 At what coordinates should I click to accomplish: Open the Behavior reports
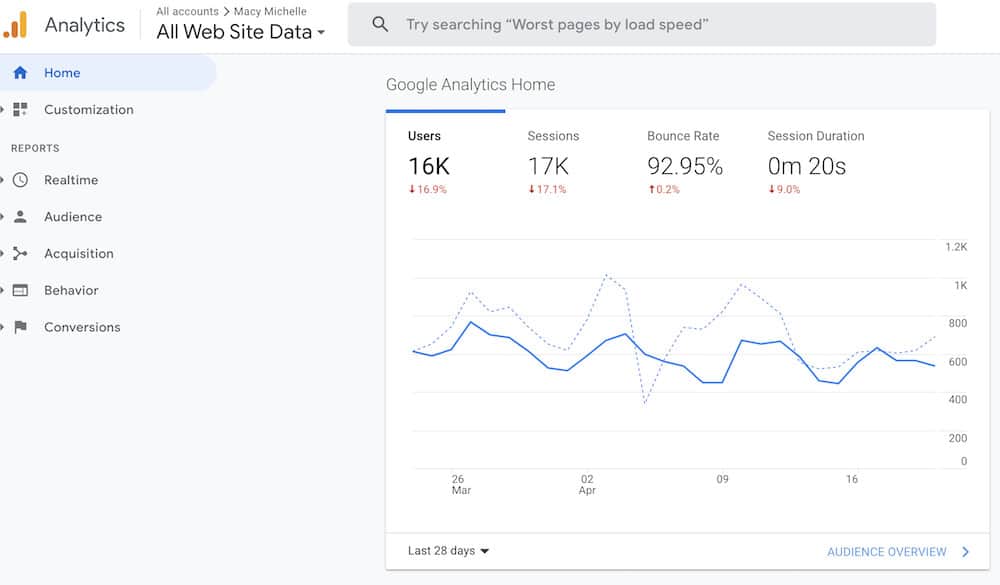click(x=71, y=290)
